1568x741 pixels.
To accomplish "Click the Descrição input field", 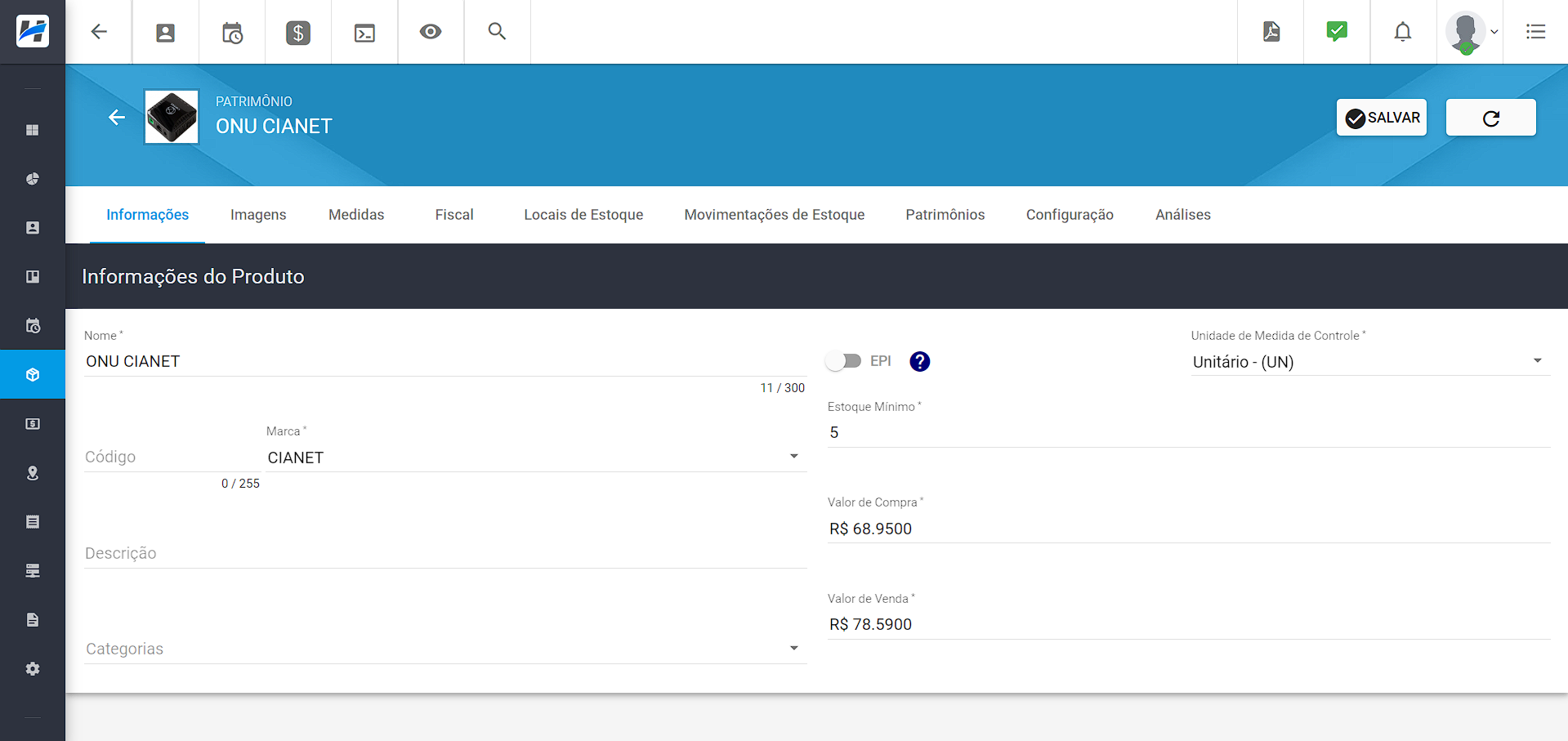I will [x=445, y=553].
